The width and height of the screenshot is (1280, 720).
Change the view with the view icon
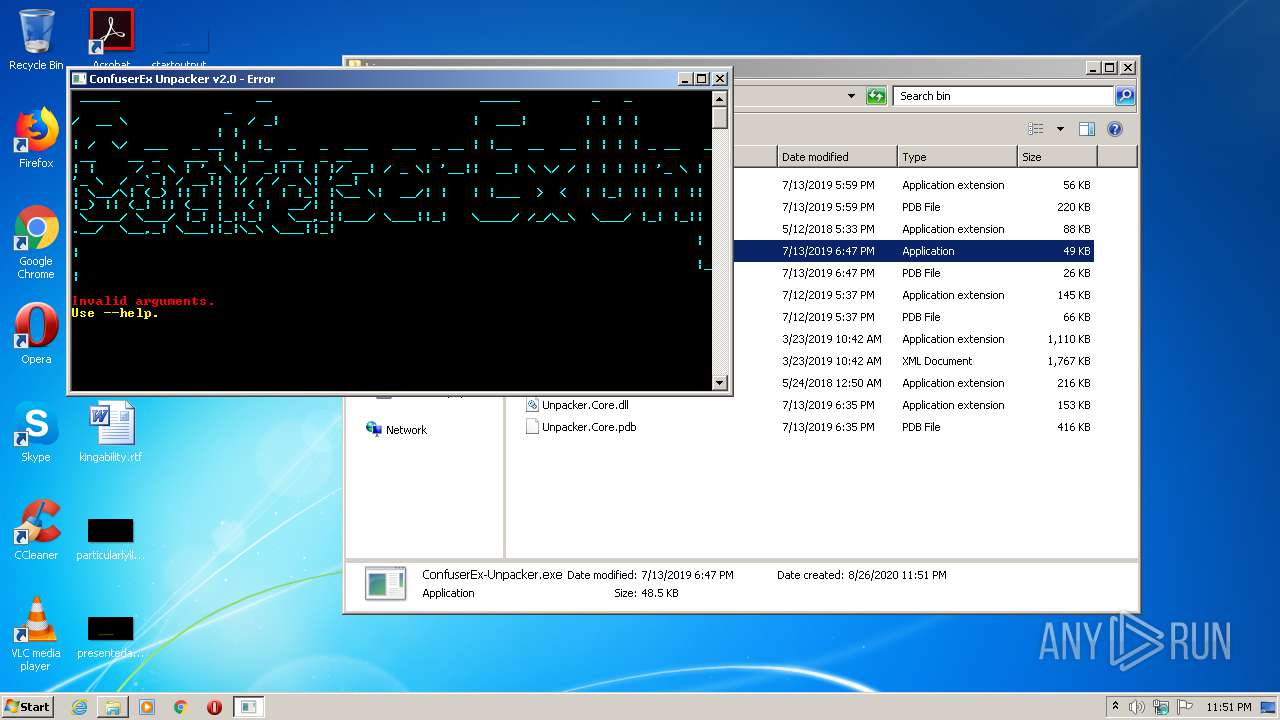pos(1036,129)
